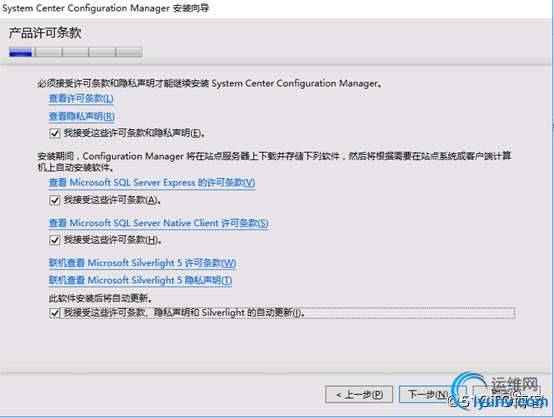The height and width of the screenshot is (418, 554).
Task: Toggle 我接受这些许可条款(A) checkbox
Action: [54, 200]
